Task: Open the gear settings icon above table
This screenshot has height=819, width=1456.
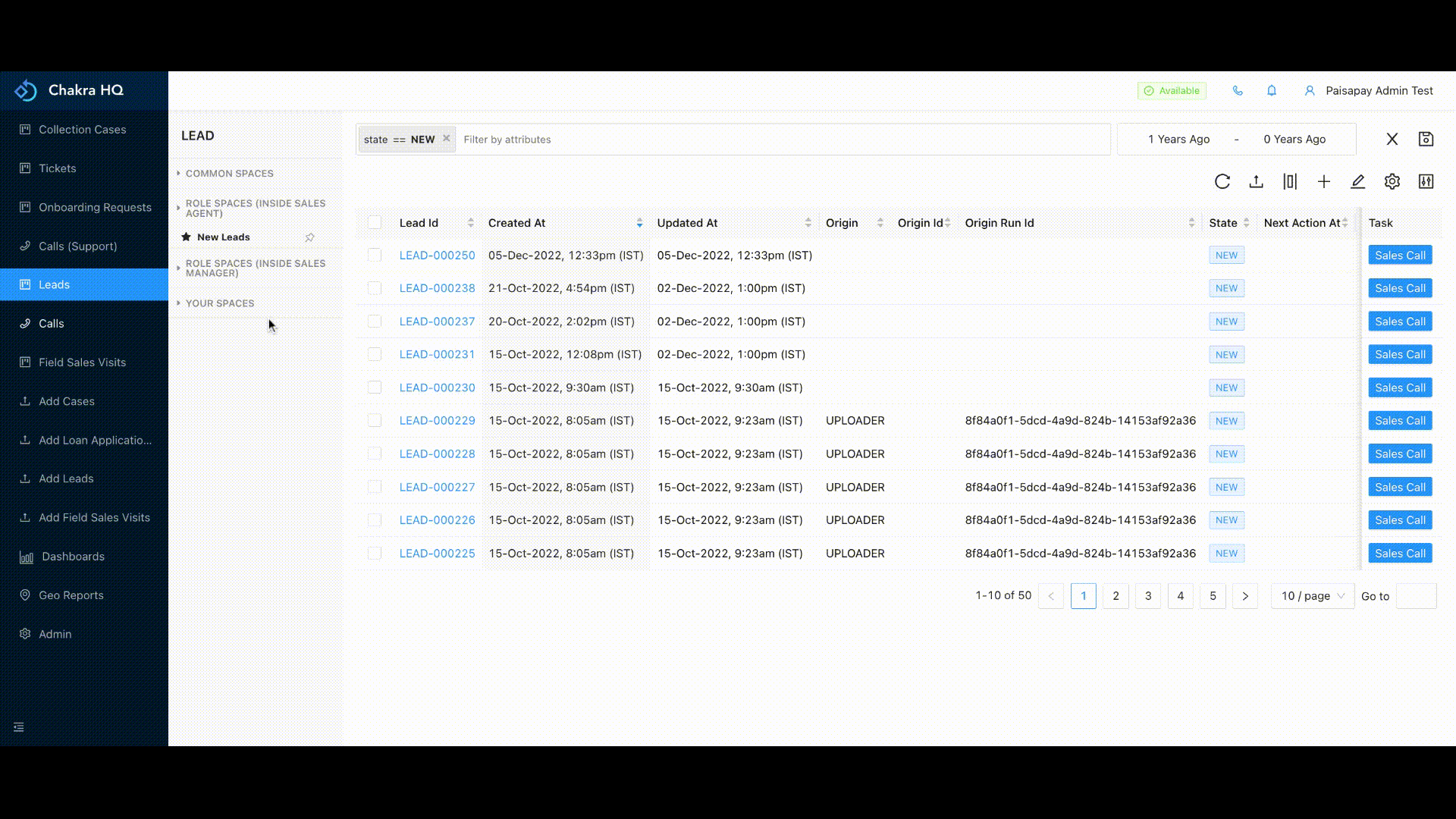Action: pos(1392,182)
